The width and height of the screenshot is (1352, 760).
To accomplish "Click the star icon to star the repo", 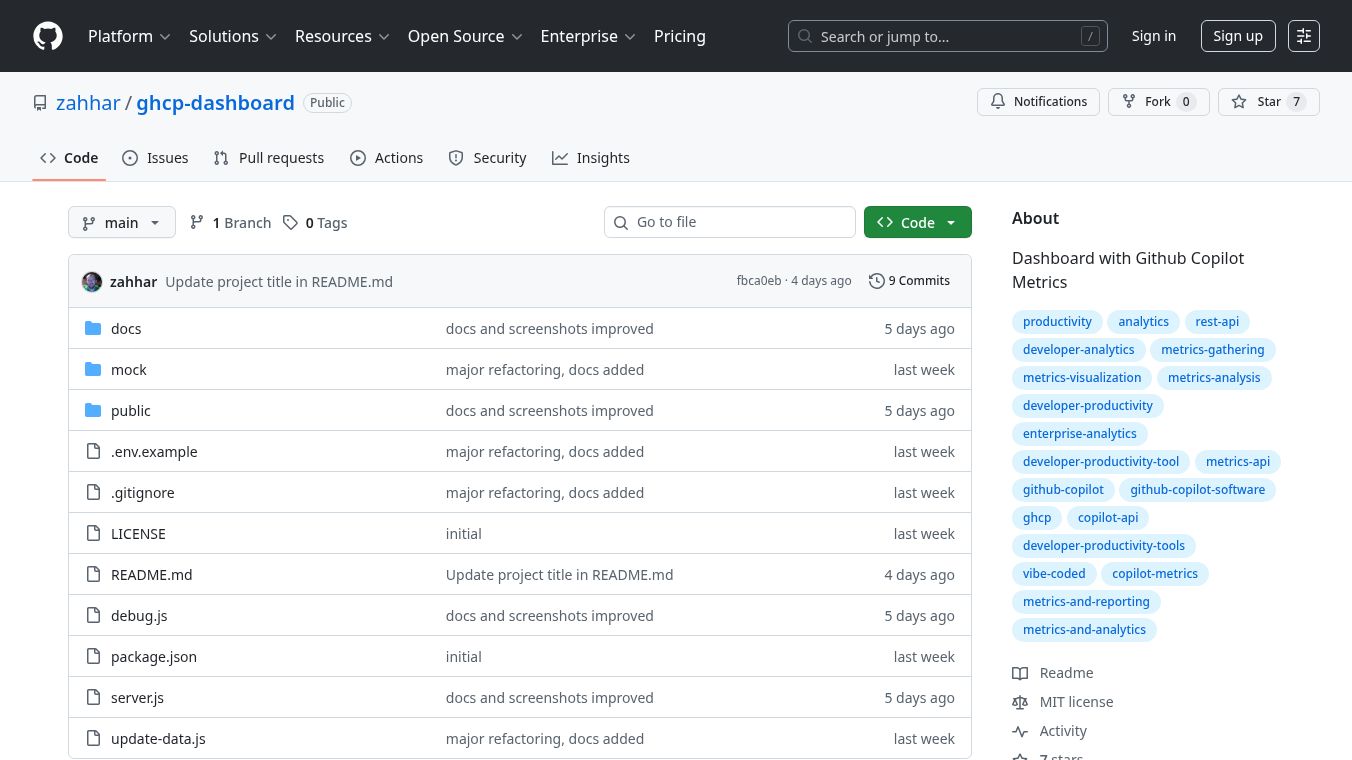I will coord(1239,101).
